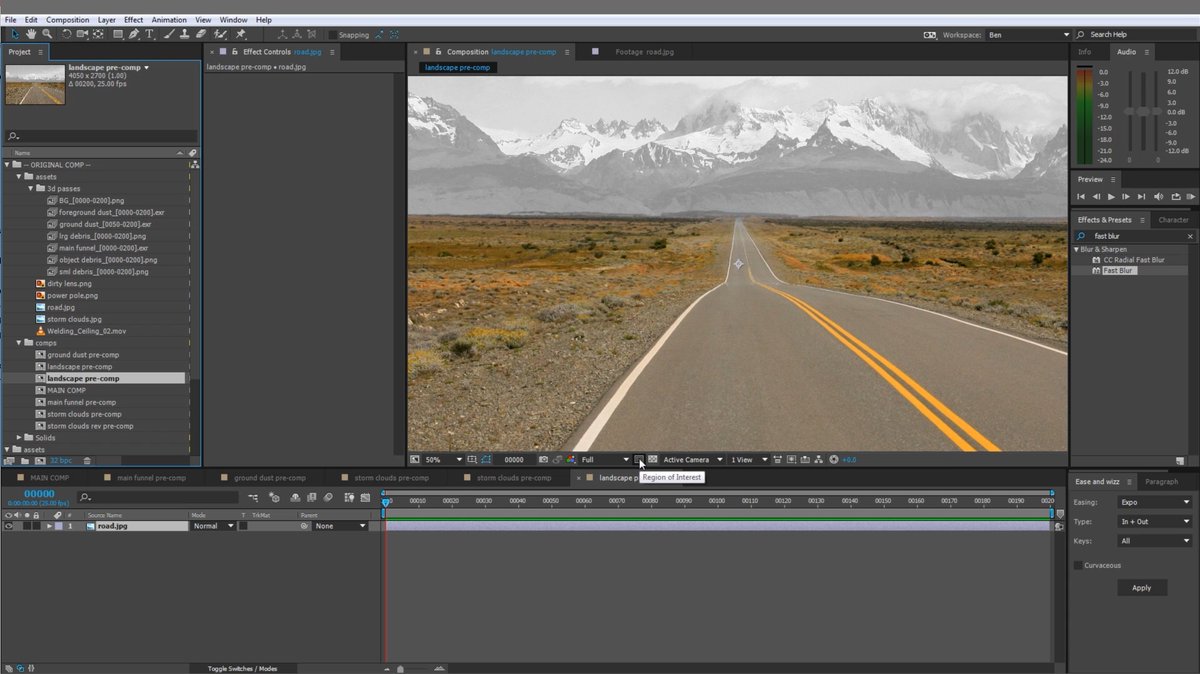Click the Apply button
Viewport: 1200px width, 674px height.
point(1141,588)
